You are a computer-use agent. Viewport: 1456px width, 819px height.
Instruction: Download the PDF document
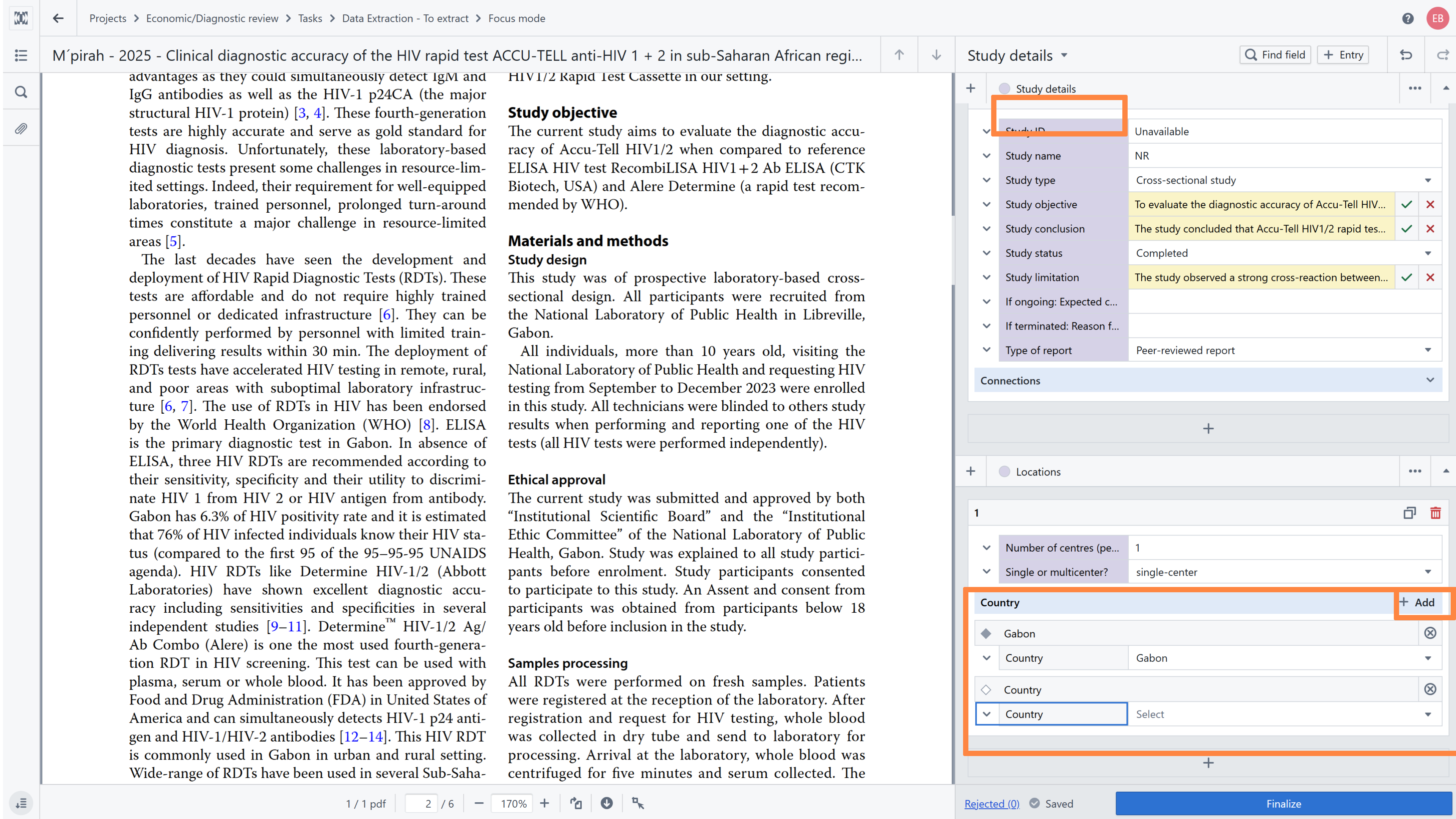[607, 803]
